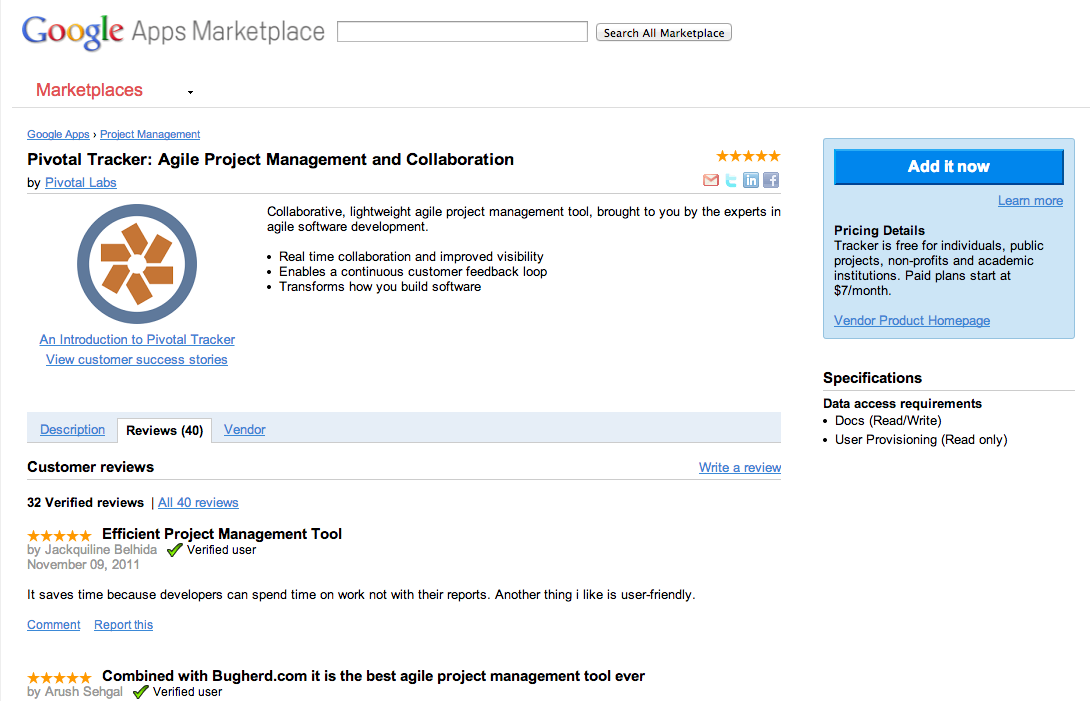This screenshot has height=701, width=1090.
Task: Click the Pivotal Tracker product title
Action: (270, 159)
